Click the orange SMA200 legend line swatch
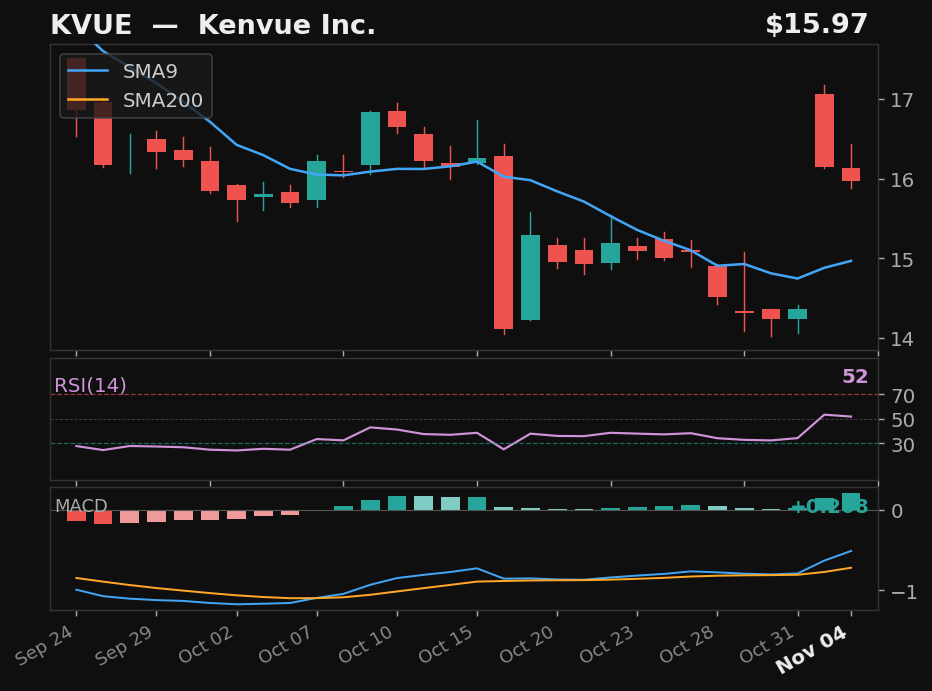Image resolution: width=932 pixels, height=691 pixels. pos(88,100)
